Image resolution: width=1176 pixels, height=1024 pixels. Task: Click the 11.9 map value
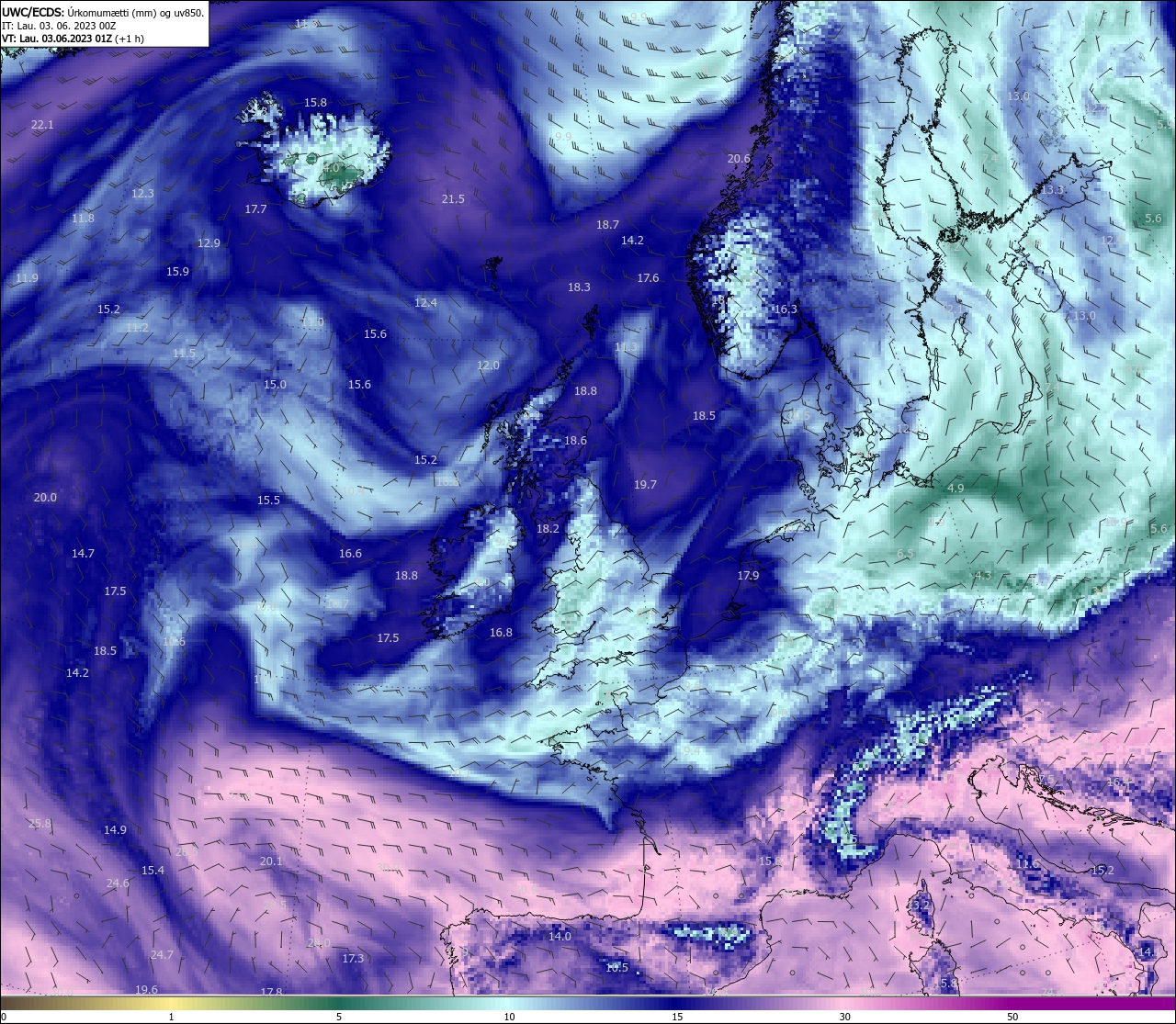(27, 277)
